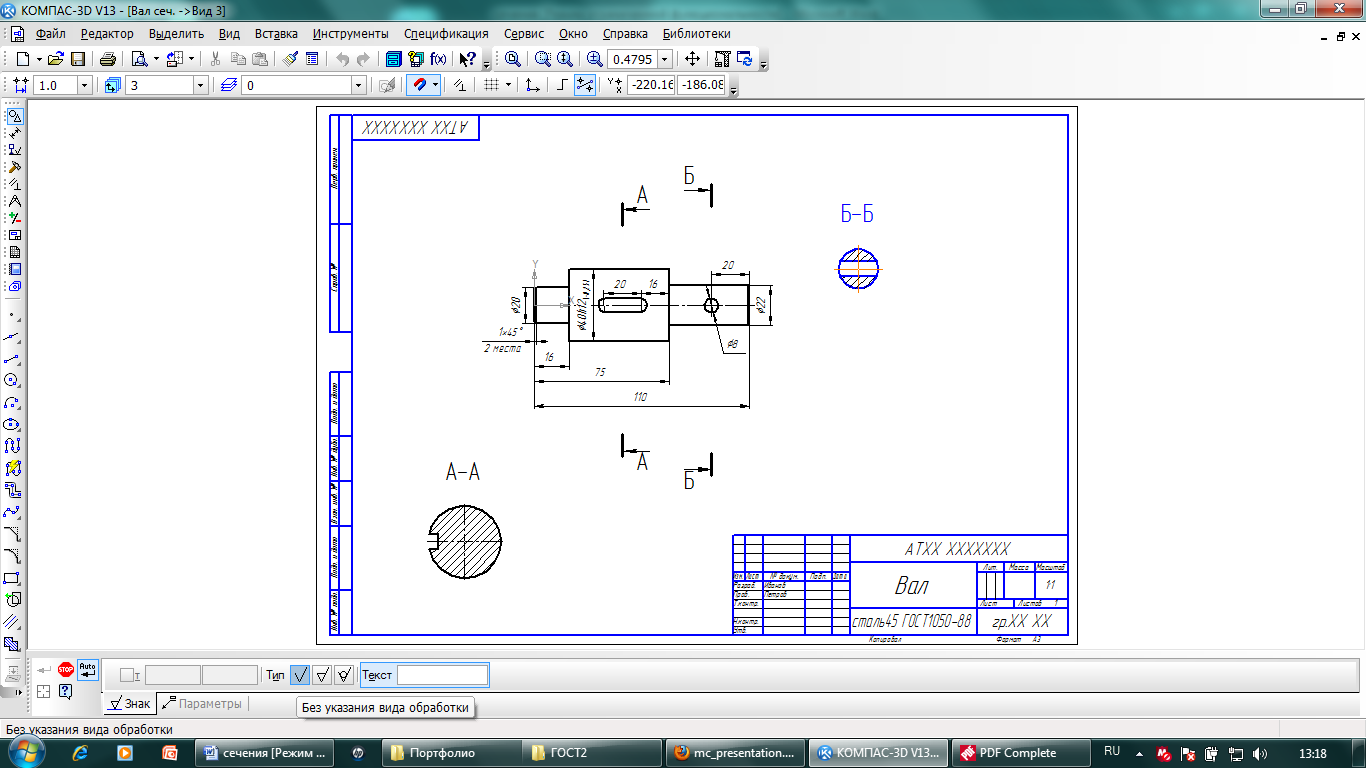Expand the grid options dropdown arrow
Viewport: 1366px width, 768px height.
pos(508,85)
